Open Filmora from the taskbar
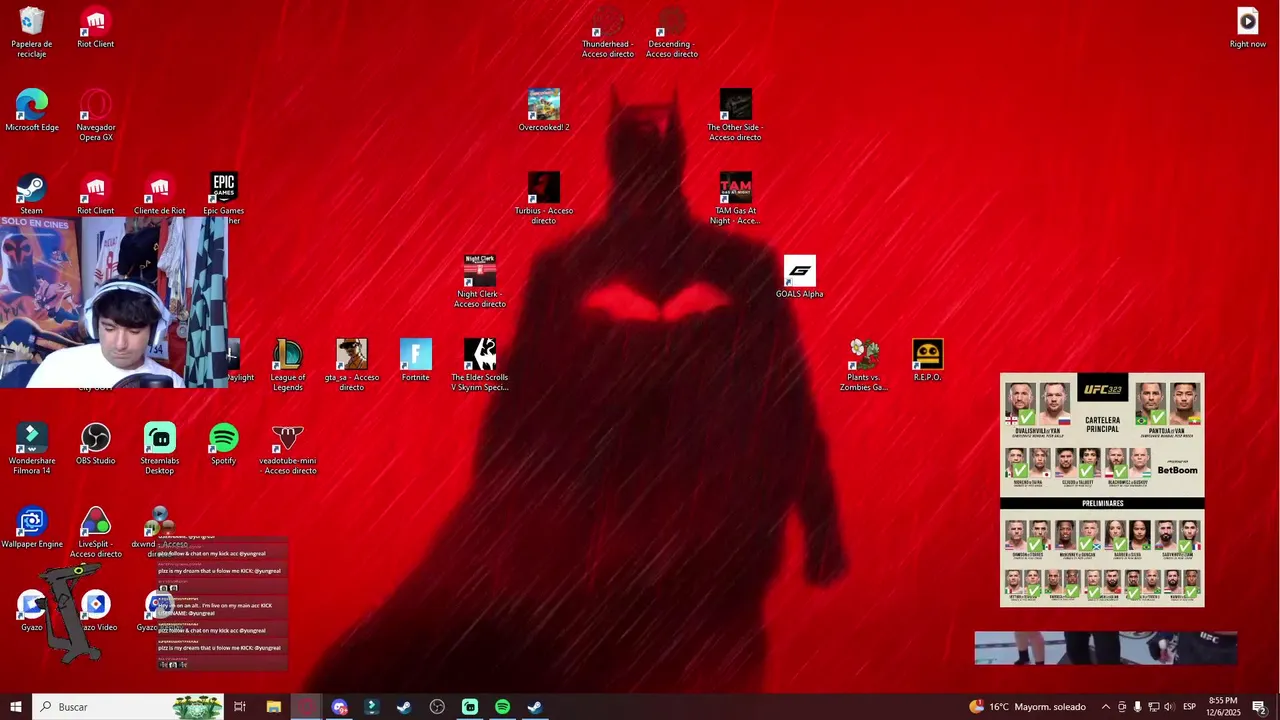 coord(372,707)
